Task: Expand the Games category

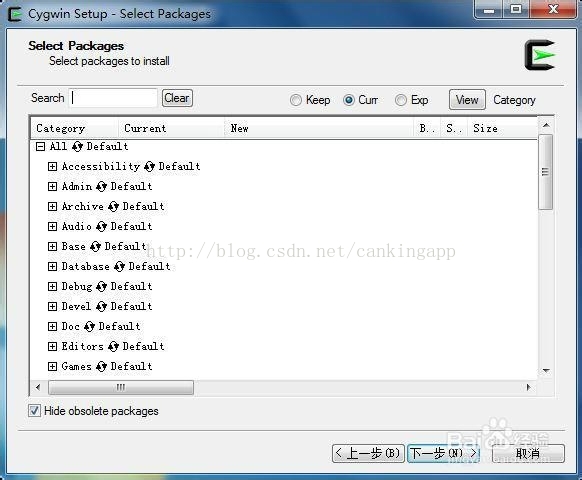Action: pyautogui.click(x=52, y=367)
